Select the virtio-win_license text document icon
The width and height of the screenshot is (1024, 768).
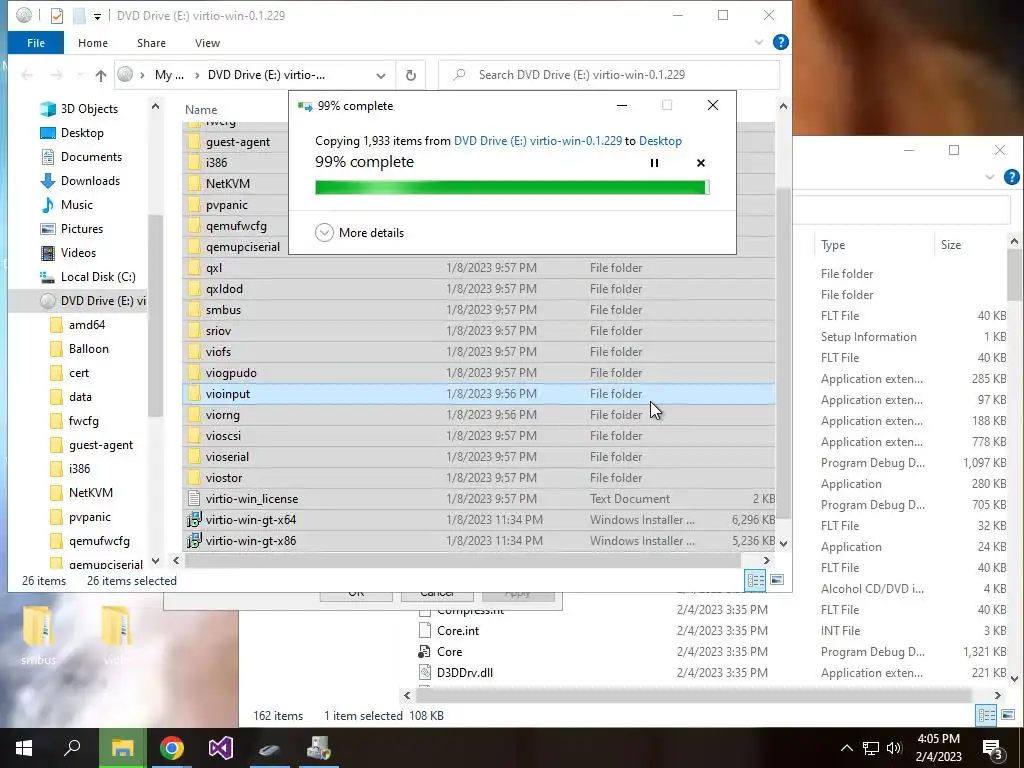[x=194, y=499]
